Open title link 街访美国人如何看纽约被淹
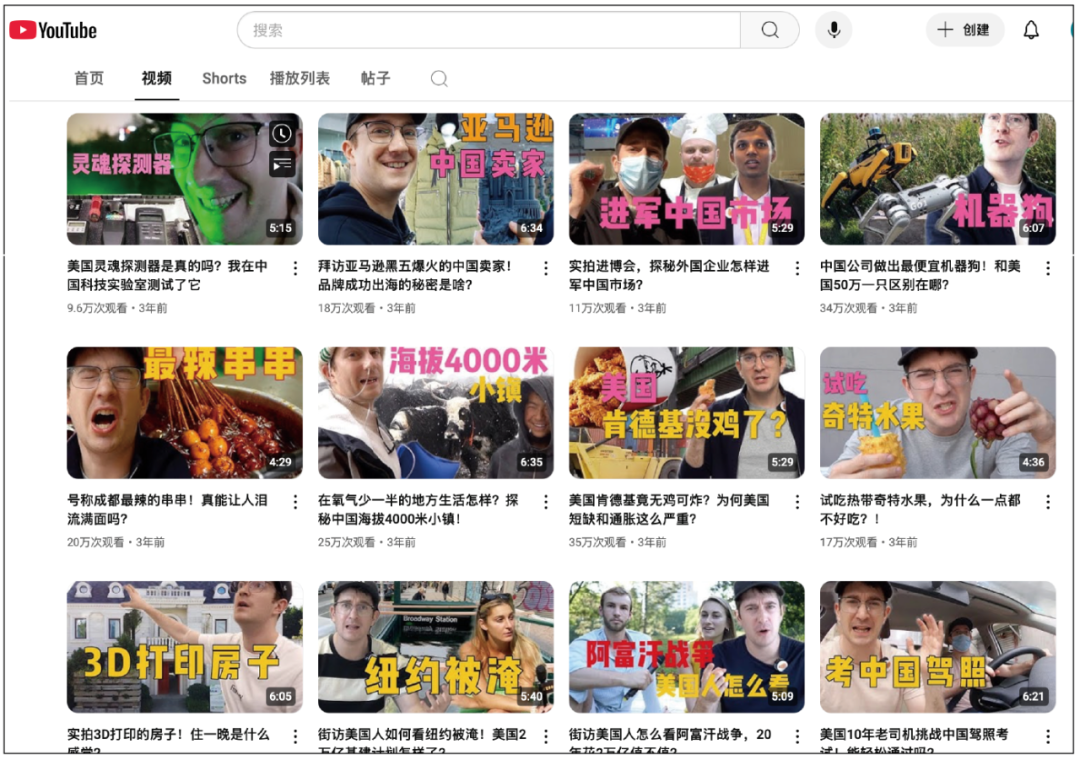1080x760 pixels. point(422,741)
